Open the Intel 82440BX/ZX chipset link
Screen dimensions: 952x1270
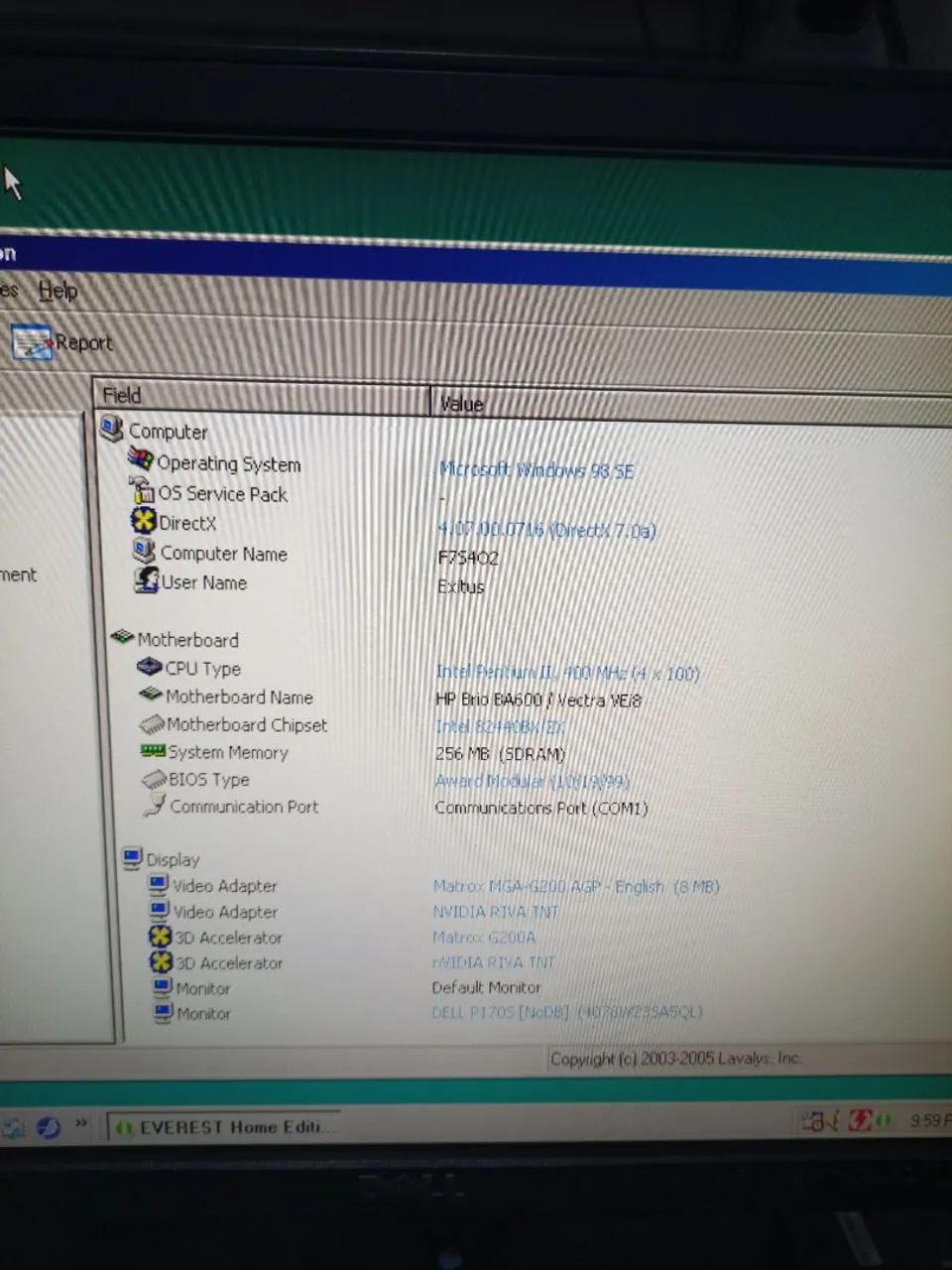(x=501, y=727)
